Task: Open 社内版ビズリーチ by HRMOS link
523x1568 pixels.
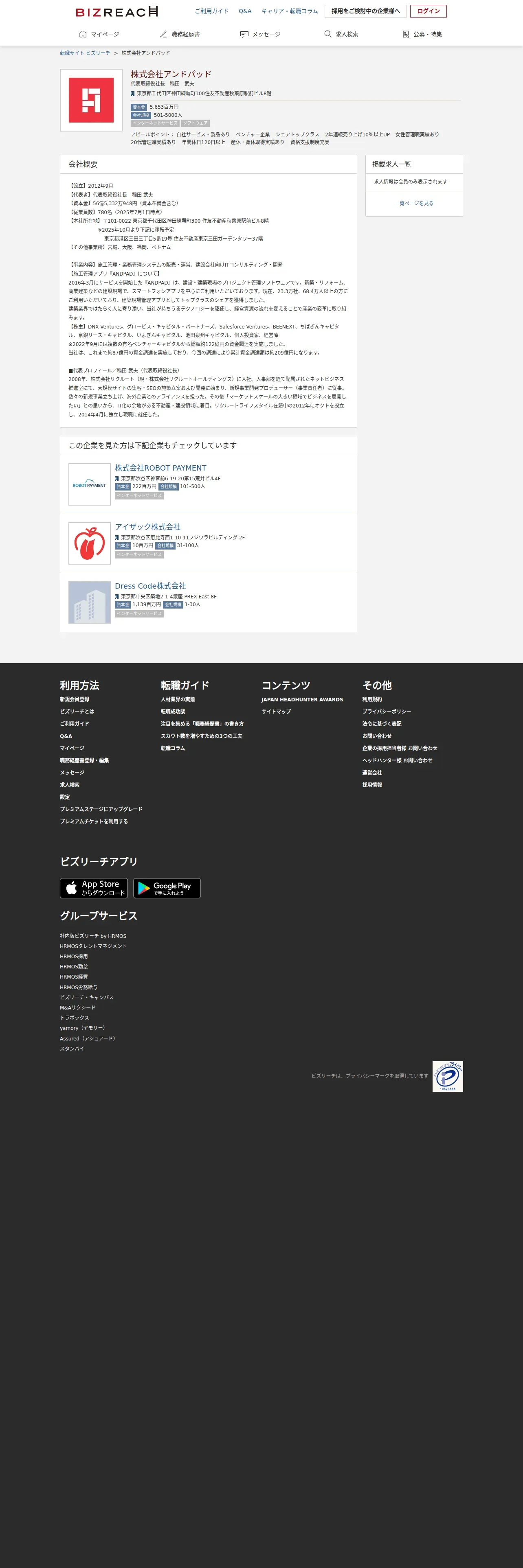Action: tap(93, 936)
